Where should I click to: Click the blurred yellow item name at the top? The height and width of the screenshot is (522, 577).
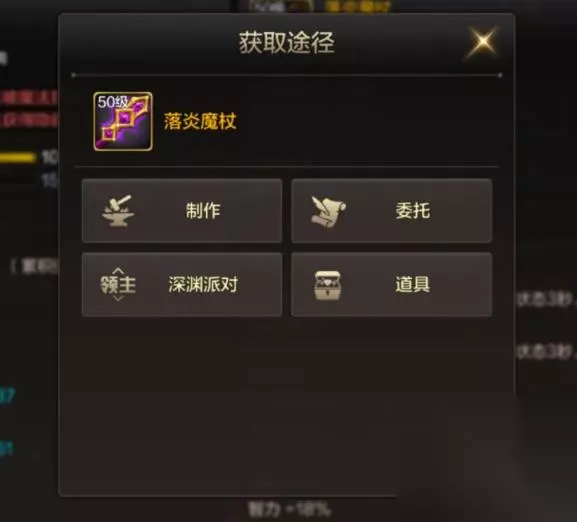click(357, 6)
